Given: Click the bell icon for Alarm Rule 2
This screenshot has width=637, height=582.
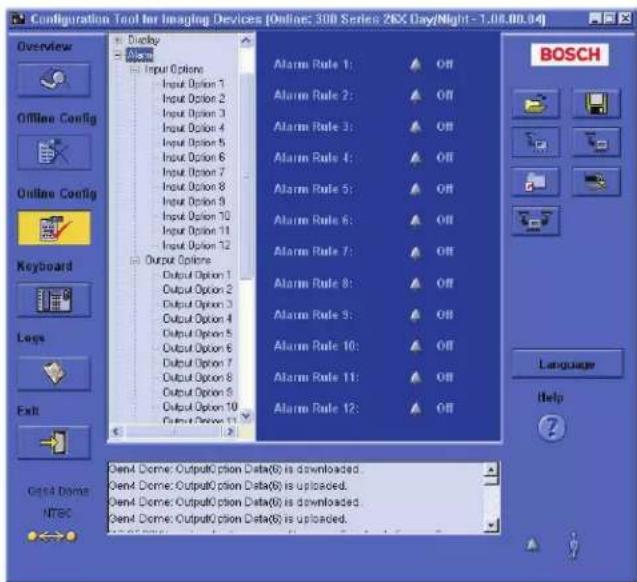Looking at the screenshot, I should point(416,95).
